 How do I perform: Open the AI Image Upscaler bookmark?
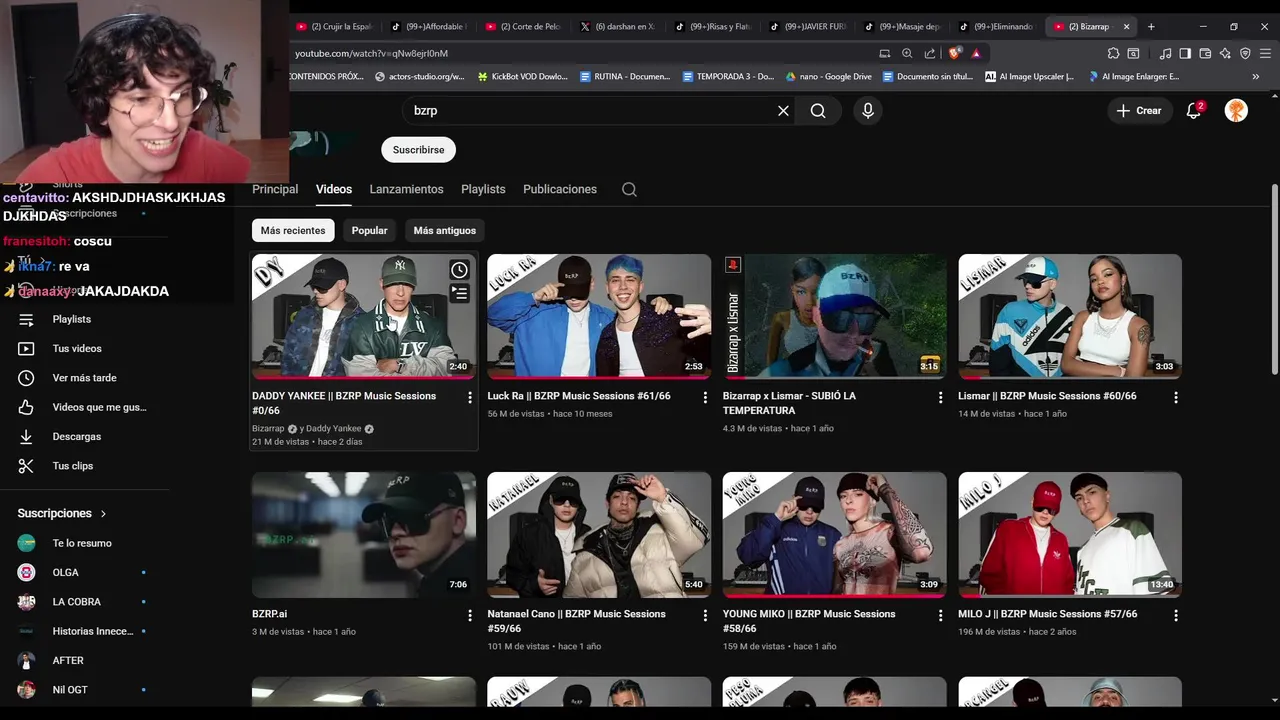(1029, 76)
